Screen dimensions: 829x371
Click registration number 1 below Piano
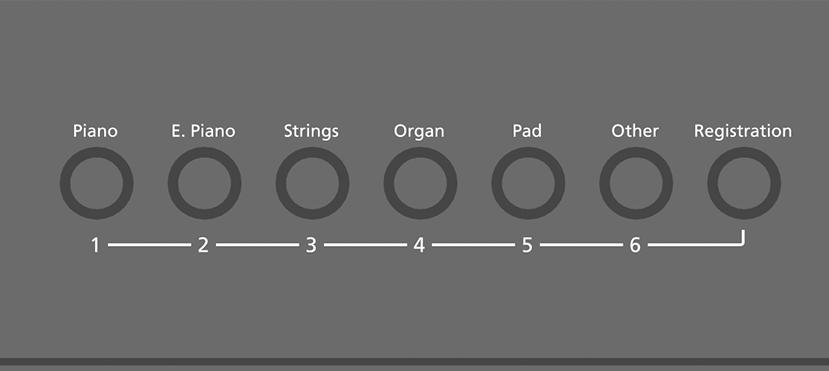[95, 245]
